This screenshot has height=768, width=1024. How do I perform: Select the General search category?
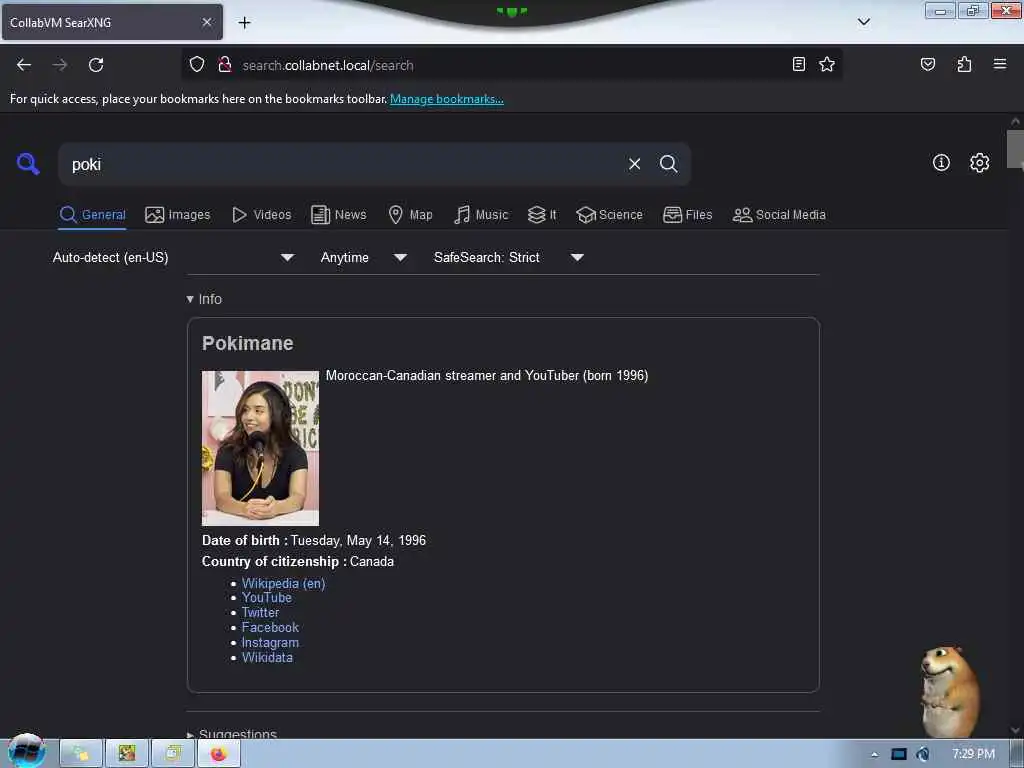pyautogui.click(x=93, y=215)
